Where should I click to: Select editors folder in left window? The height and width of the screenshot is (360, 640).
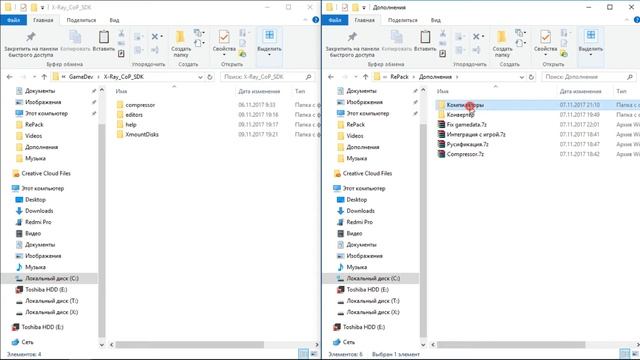(134, 115)
